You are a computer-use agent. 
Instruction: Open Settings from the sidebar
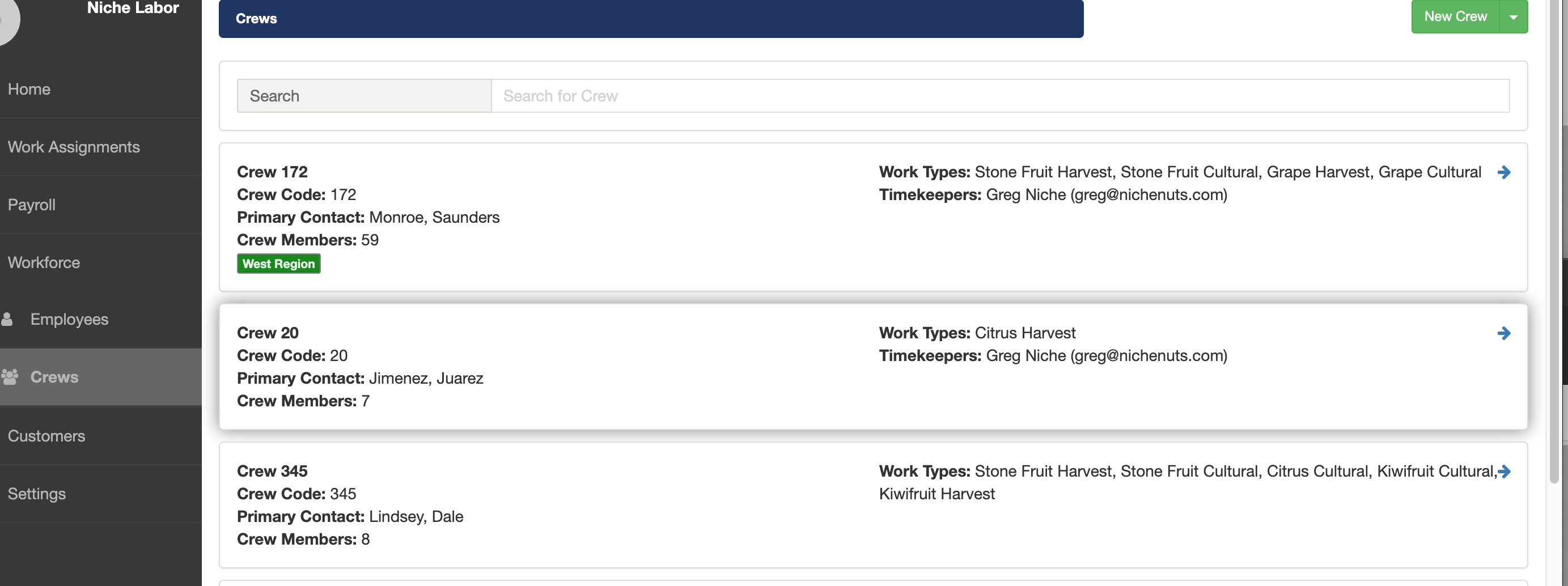click(36, 494)
